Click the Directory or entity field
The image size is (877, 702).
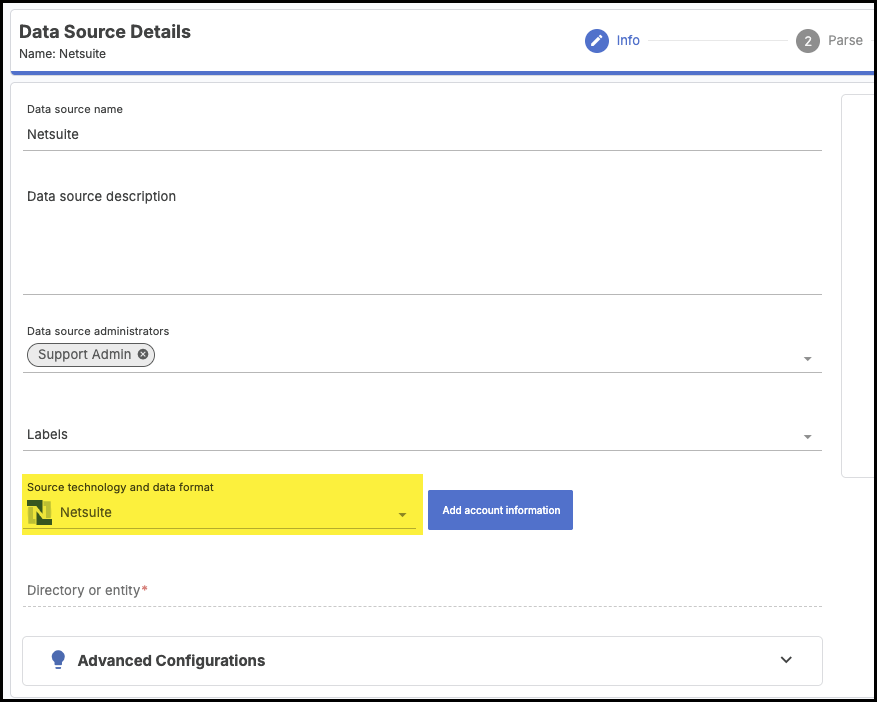tap(420, 591)
